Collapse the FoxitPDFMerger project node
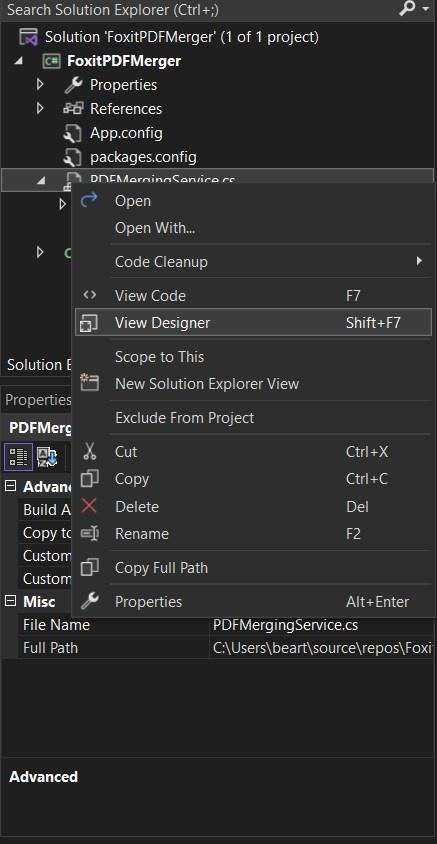 (x=19, y=61)
